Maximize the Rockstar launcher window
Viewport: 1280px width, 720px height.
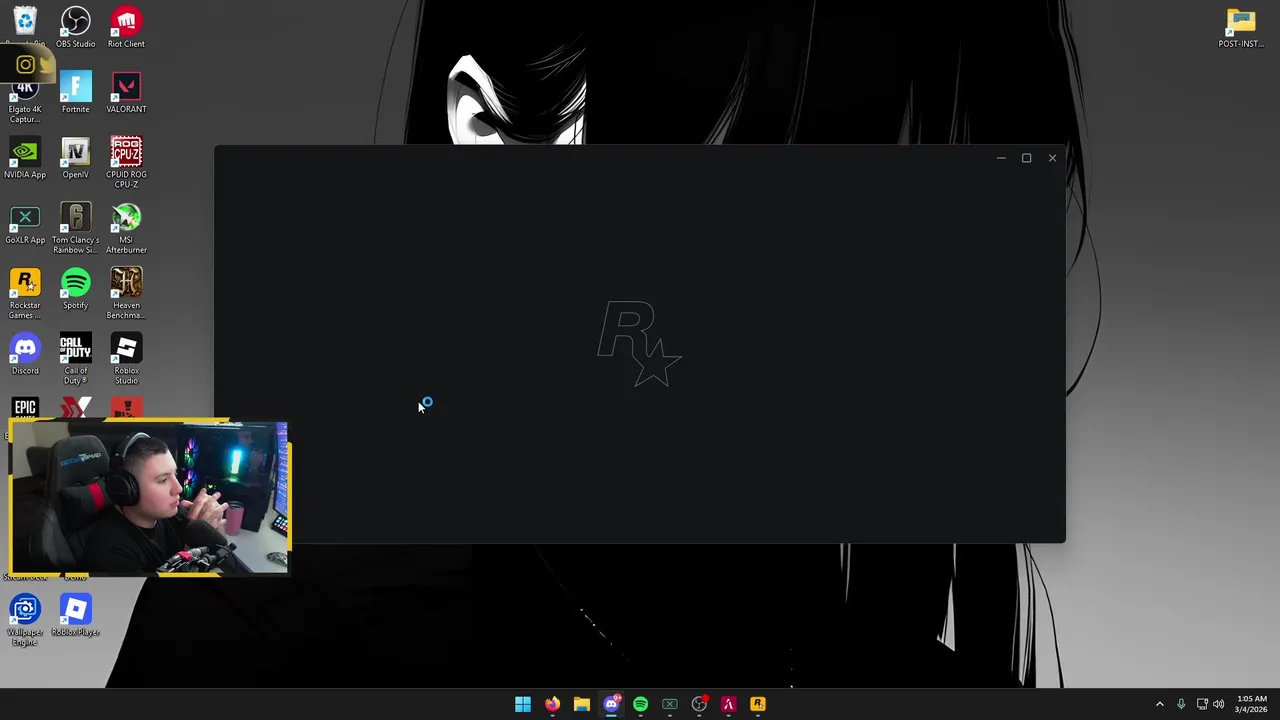pos(1026,158)
